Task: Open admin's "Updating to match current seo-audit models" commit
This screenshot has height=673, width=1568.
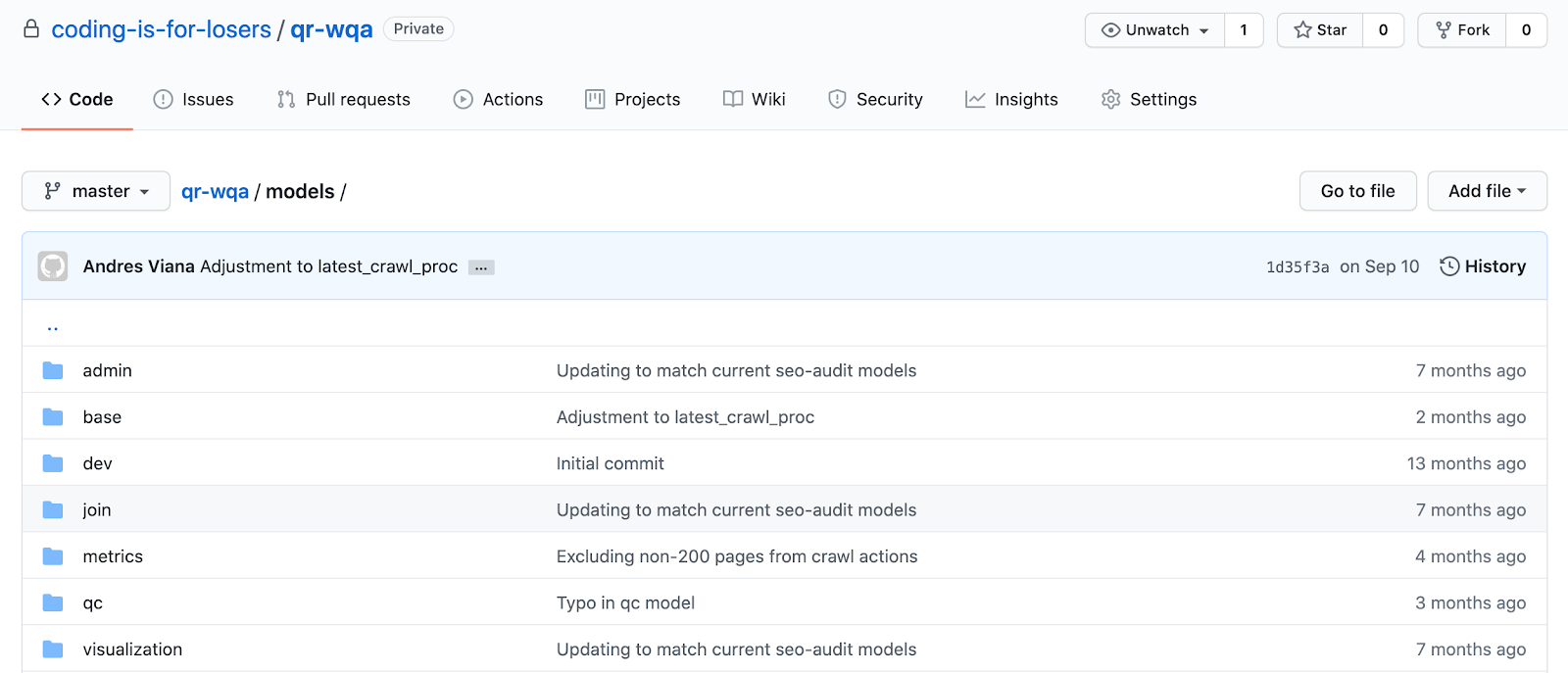Action: tap(736, 370)
